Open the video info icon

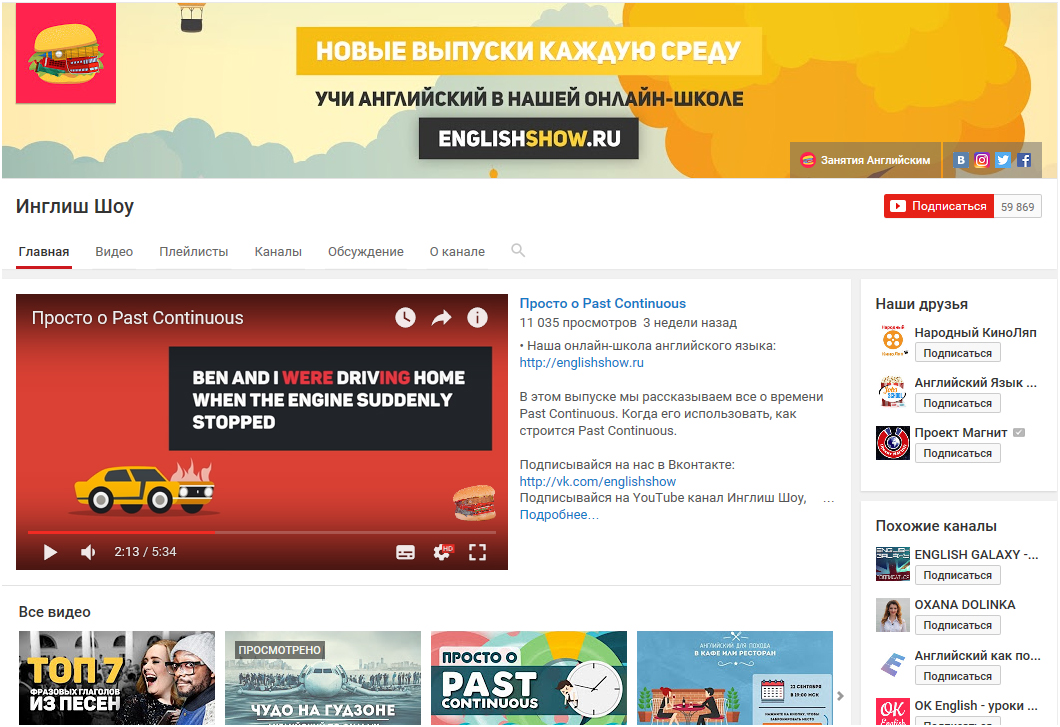[x=477, y=318]
